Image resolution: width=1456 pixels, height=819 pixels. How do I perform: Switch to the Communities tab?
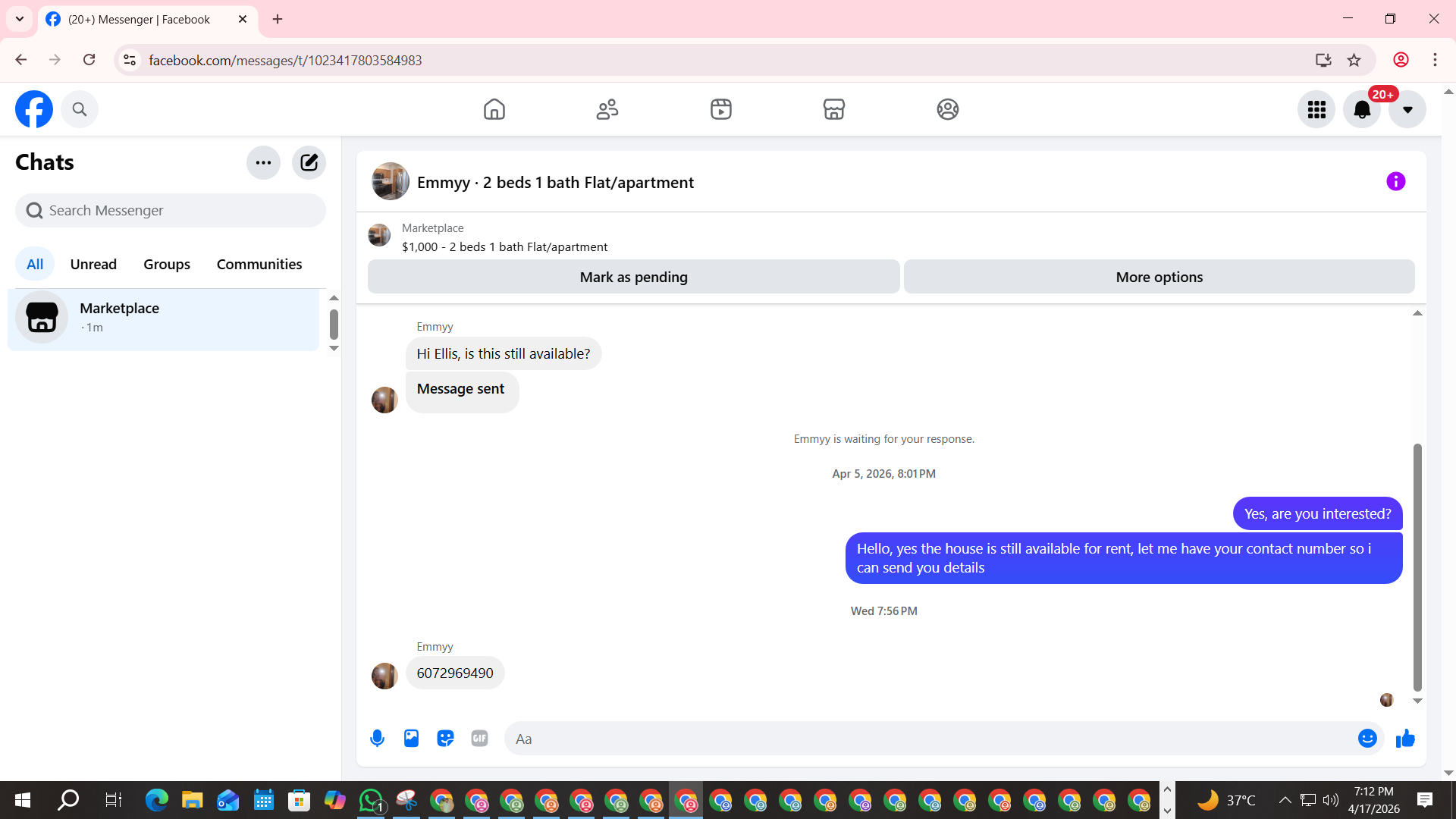(259, 264)
